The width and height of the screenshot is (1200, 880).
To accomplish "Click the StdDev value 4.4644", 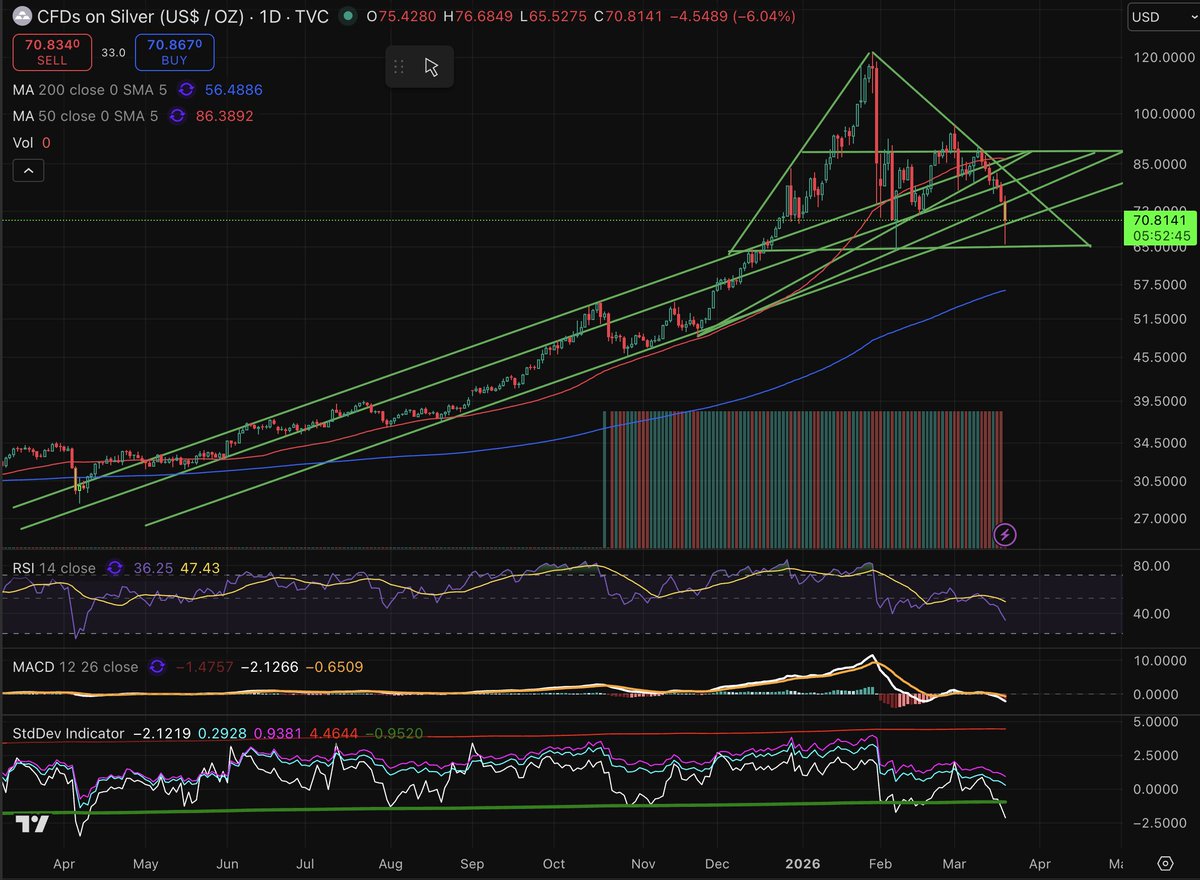I will pos(333,733).
